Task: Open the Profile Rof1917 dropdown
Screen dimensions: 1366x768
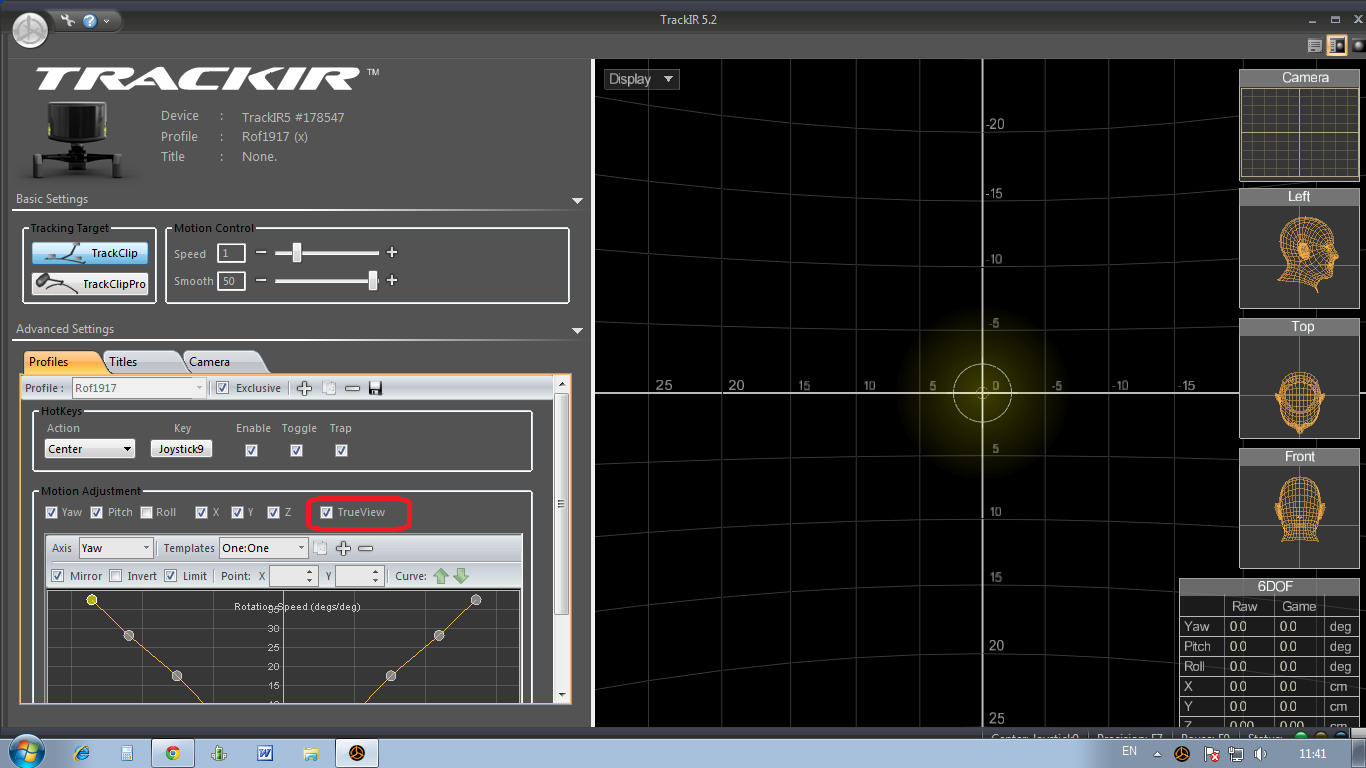Action: pyautogui.click(x=138, y=388)
